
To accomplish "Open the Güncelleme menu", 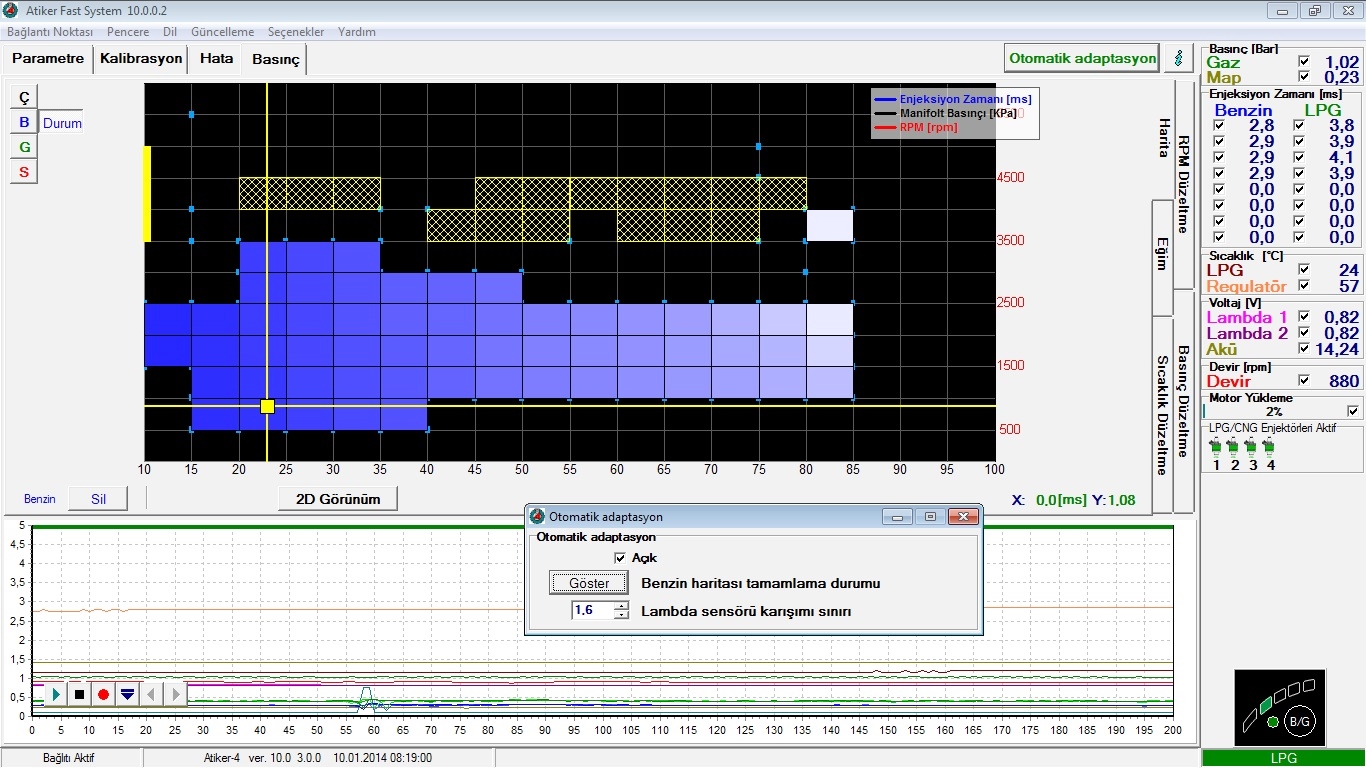I will tap(222, 32).
